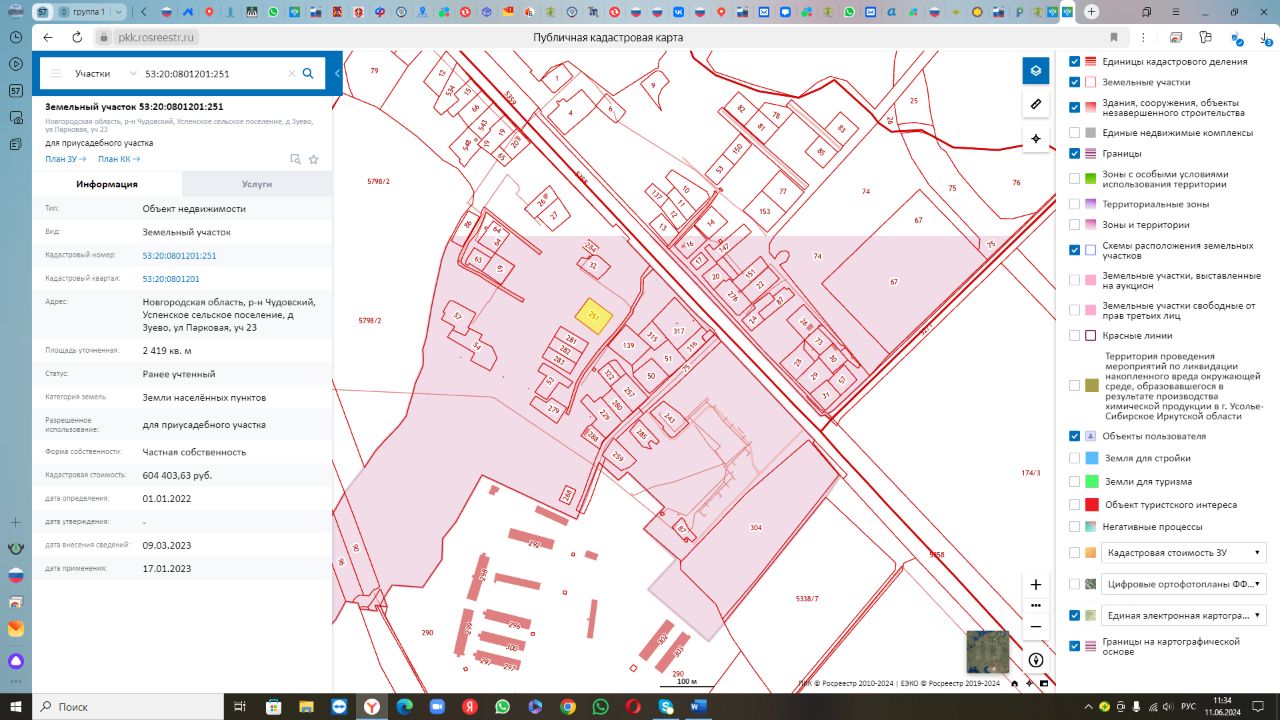The height and width of the screenshot is (720, 1280).
Task: Select the ruler measurement tool
Action: pos(1036,104)
